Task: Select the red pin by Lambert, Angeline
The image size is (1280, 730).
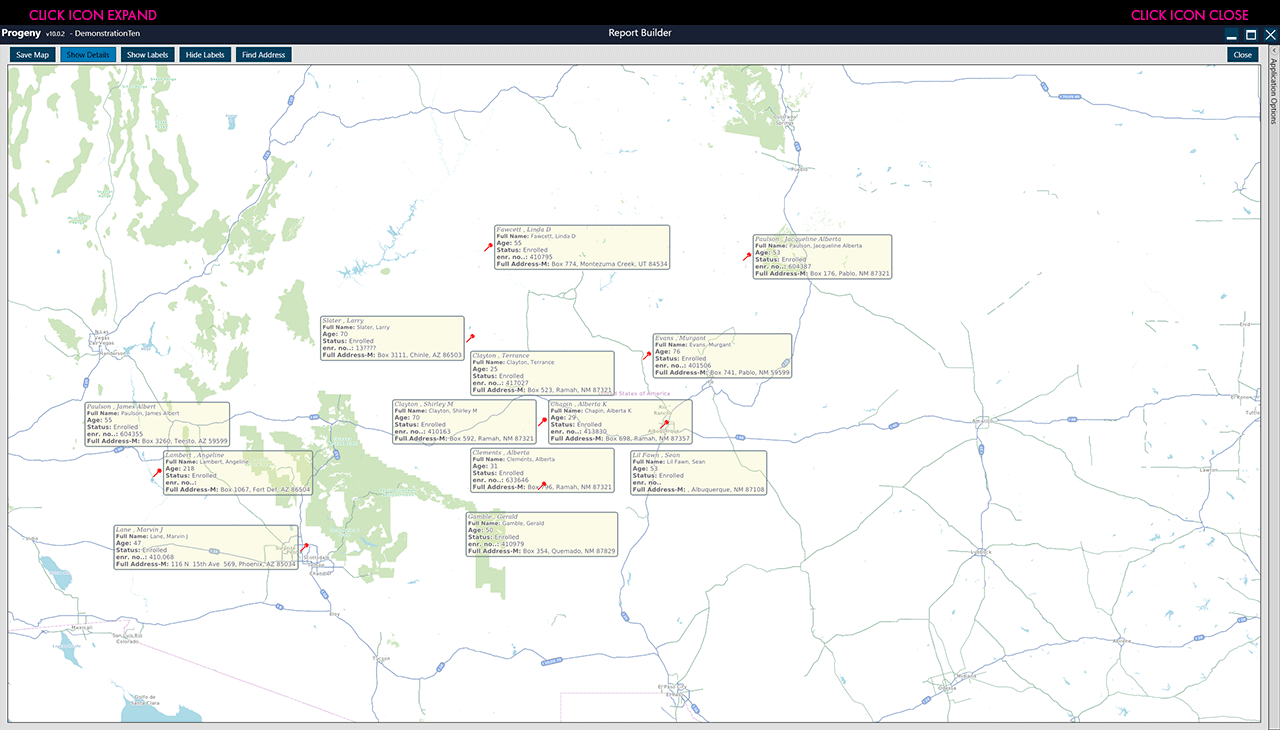Action: [158, 472]
